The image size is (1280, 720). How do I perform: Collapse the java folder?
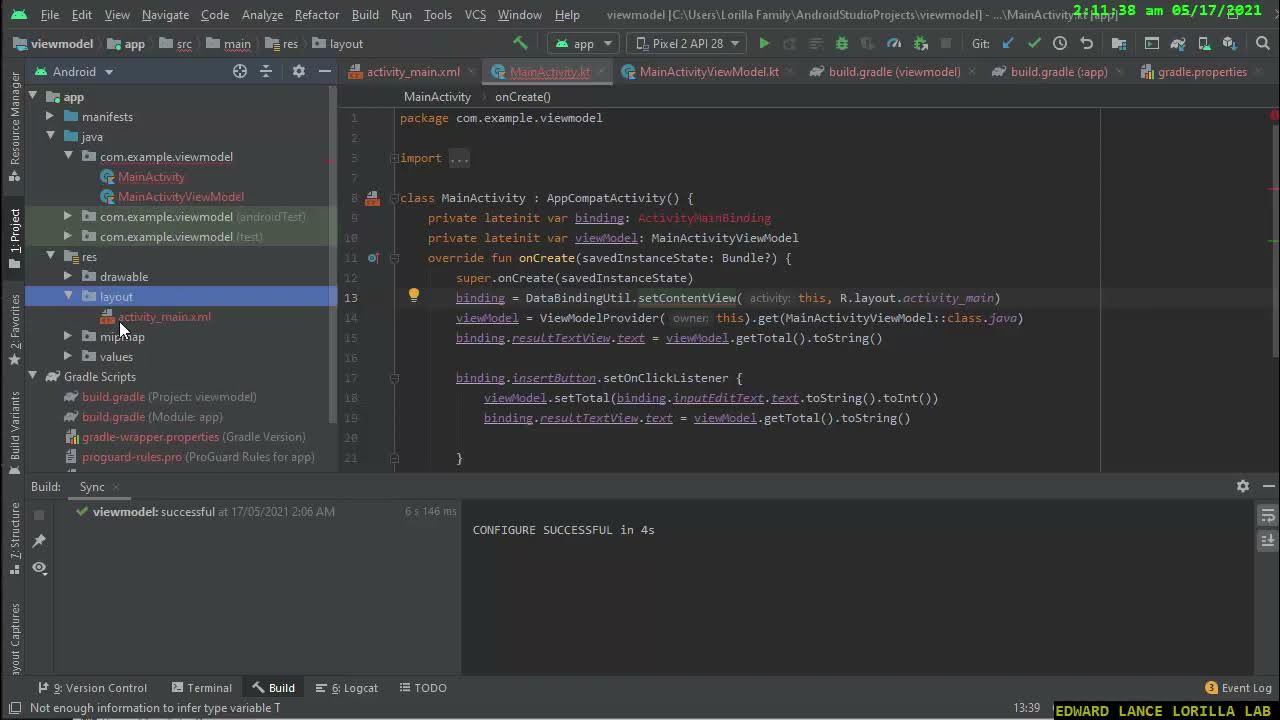pyautogui.click(x=50, y=137)
